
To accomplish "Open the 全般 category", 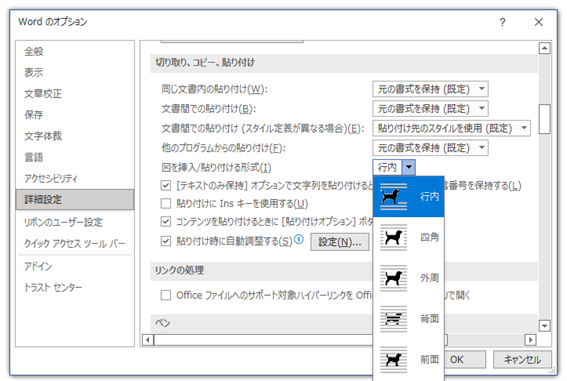I will coord(75,52).
